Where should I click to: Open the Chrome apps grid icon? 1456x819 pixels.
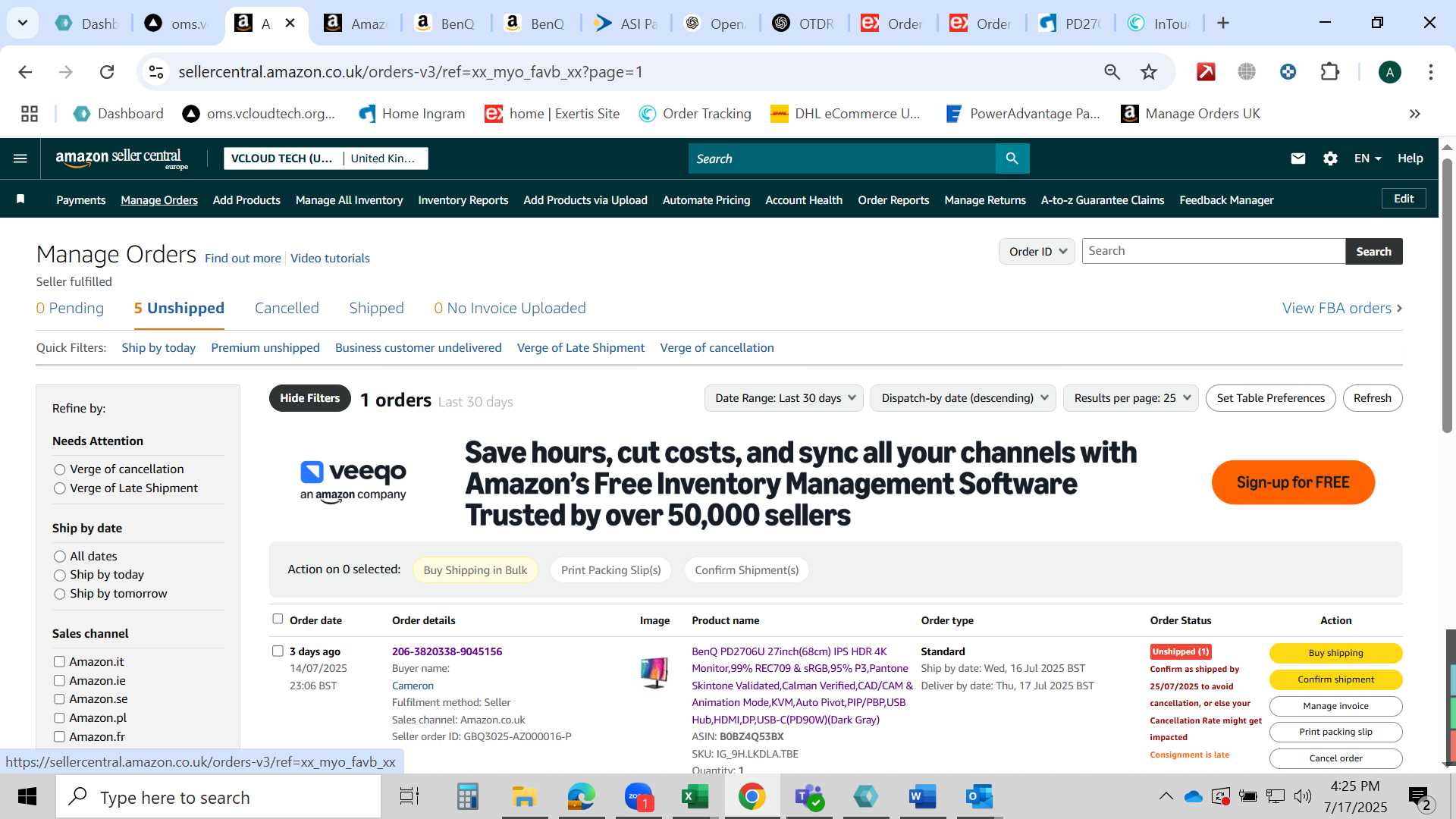pos(30,114)
